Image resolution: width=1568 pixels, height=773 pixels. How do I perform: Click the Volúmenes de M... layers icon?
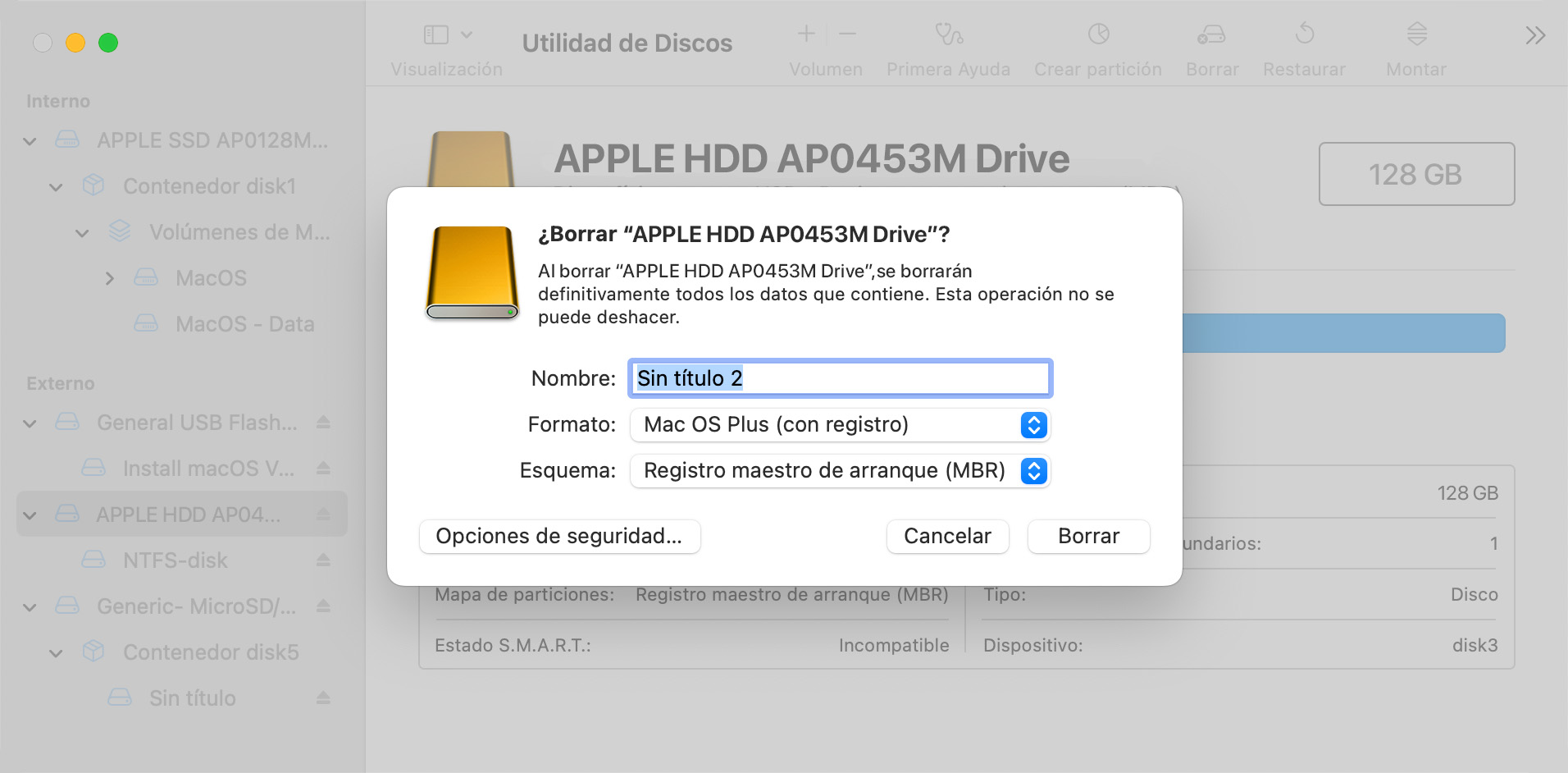pos(120,231)
